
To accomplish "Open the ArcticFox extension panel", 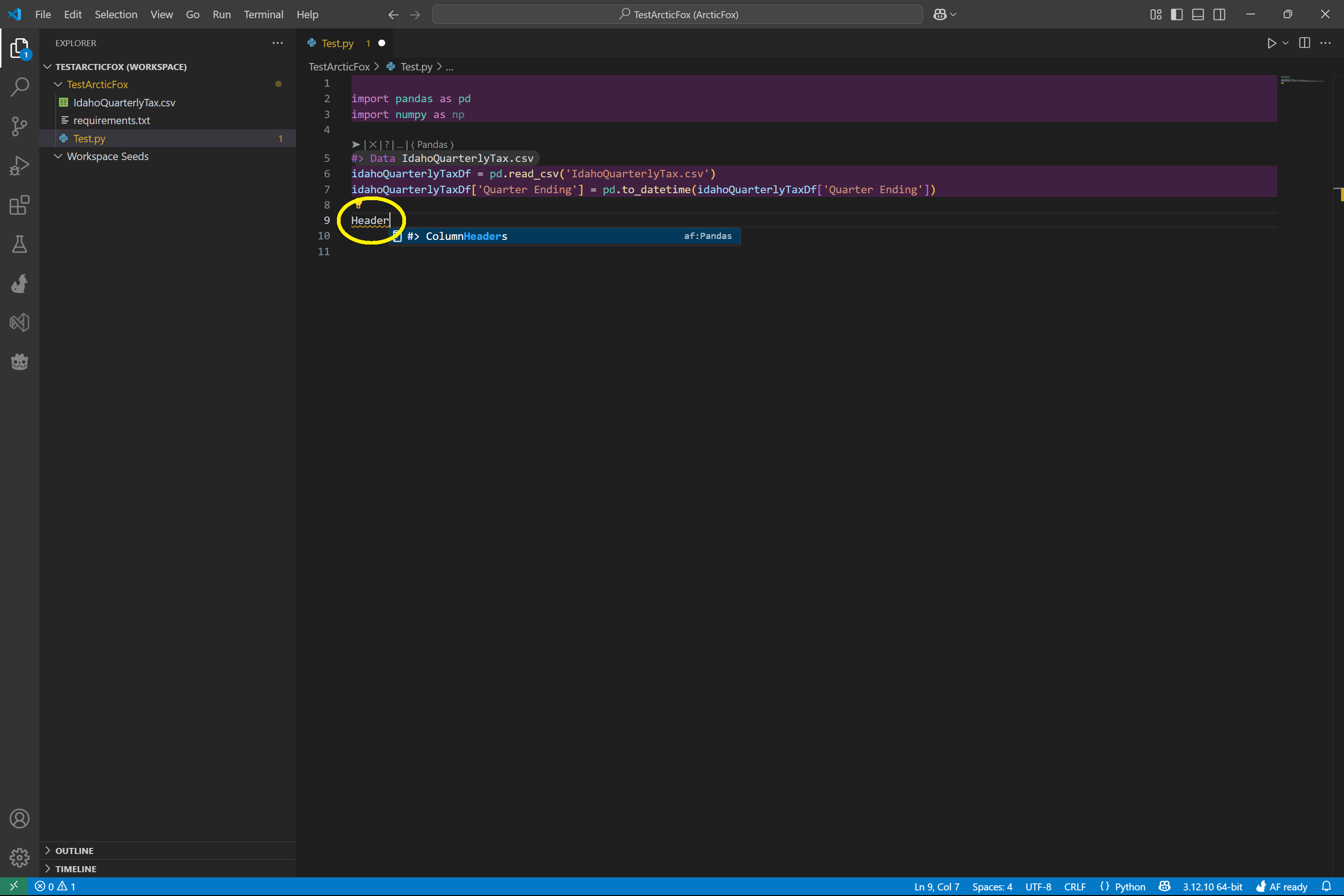I will pyautogui.click(x=20, y=283).
